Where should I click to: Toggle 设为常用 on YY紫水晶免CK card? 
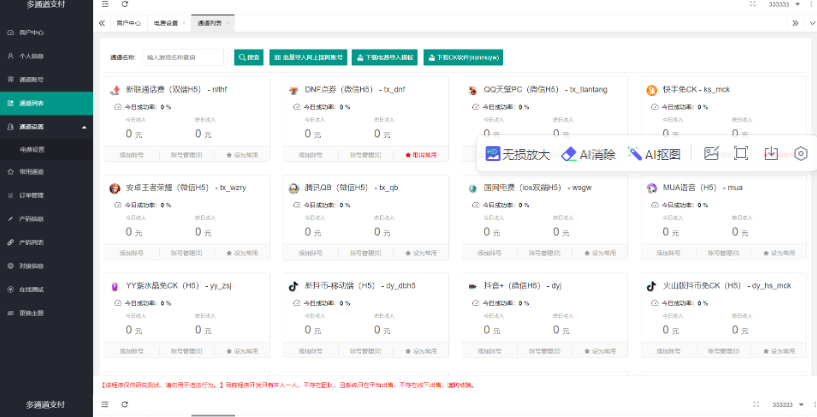coord(242,351)
